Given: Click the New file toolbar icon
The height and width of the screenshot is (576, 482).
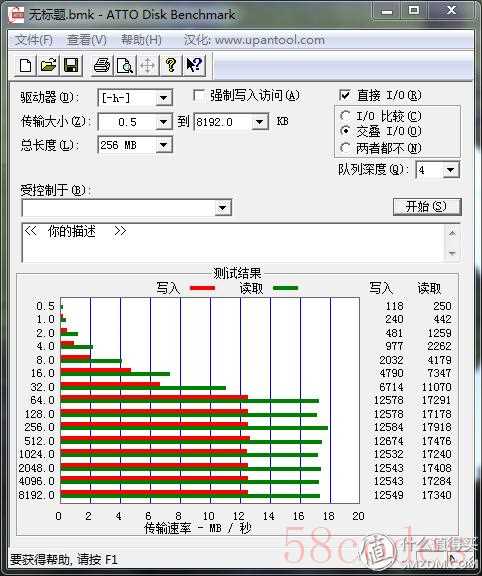Looking at the screenshot, I should [x=25, y=65].
